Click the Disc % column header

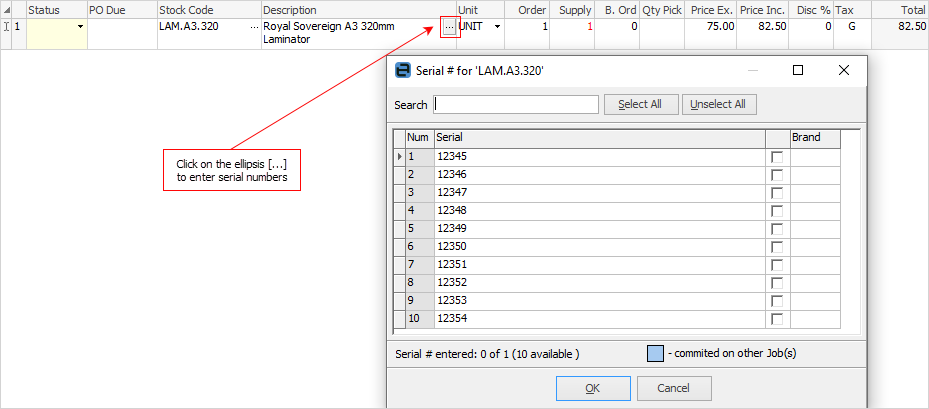coord(812,10)
